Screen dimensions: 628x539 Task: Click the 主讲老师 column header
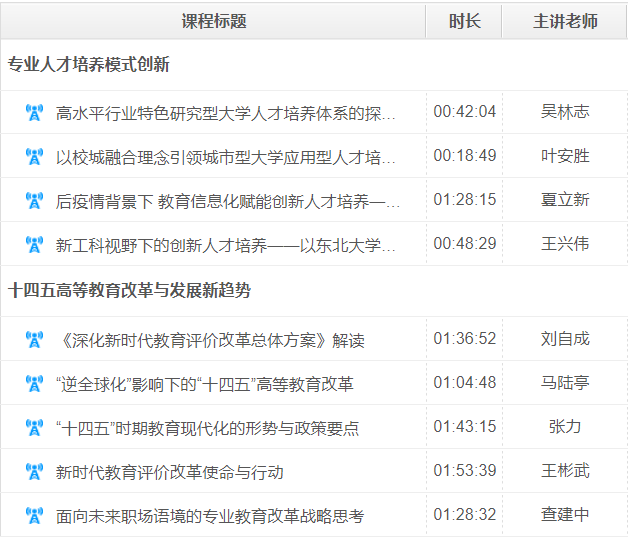(x=565, y=21)
